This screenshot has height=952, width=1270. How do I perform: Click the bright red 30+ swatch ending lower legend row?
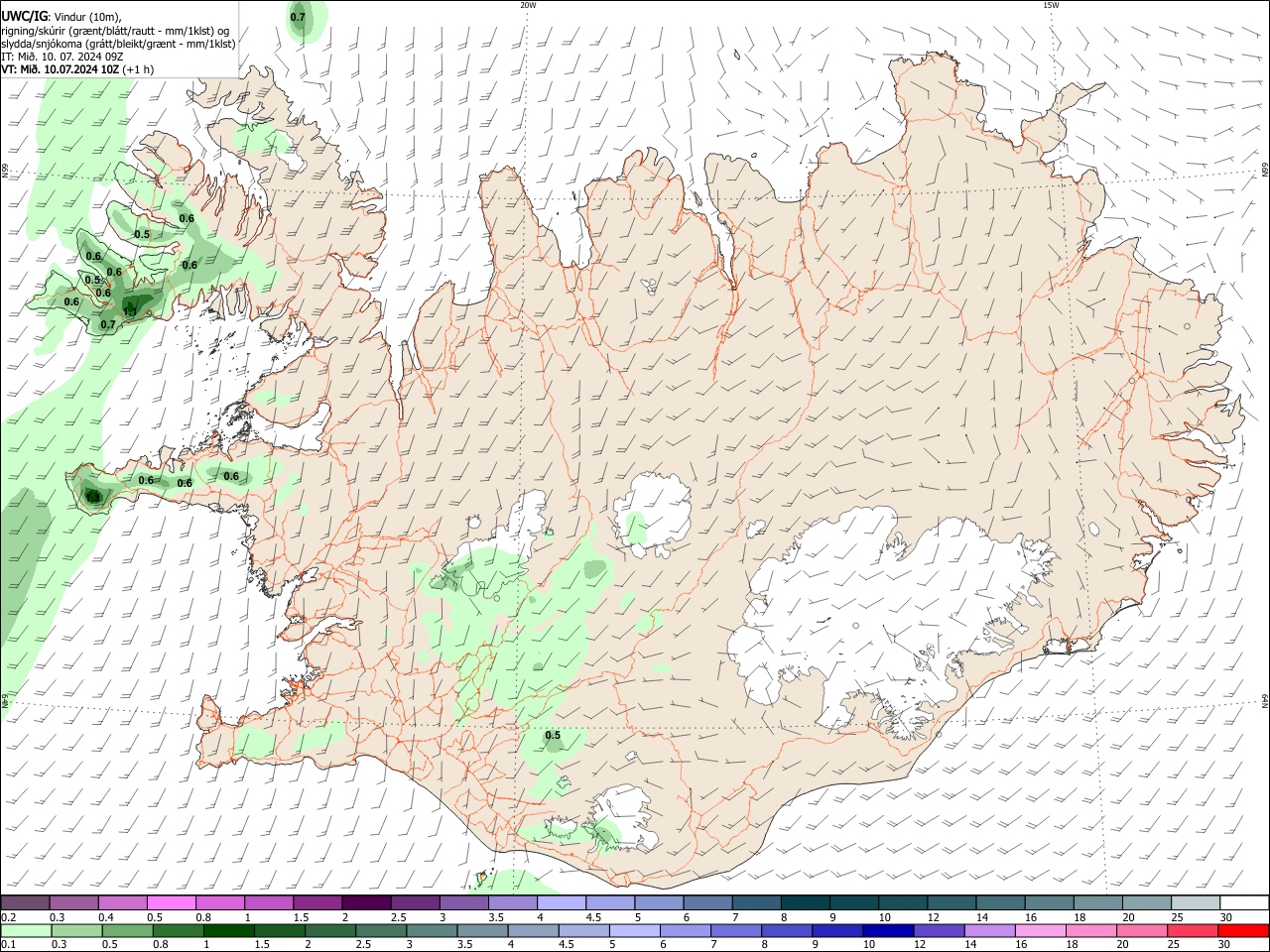(x=1243, y=930)
